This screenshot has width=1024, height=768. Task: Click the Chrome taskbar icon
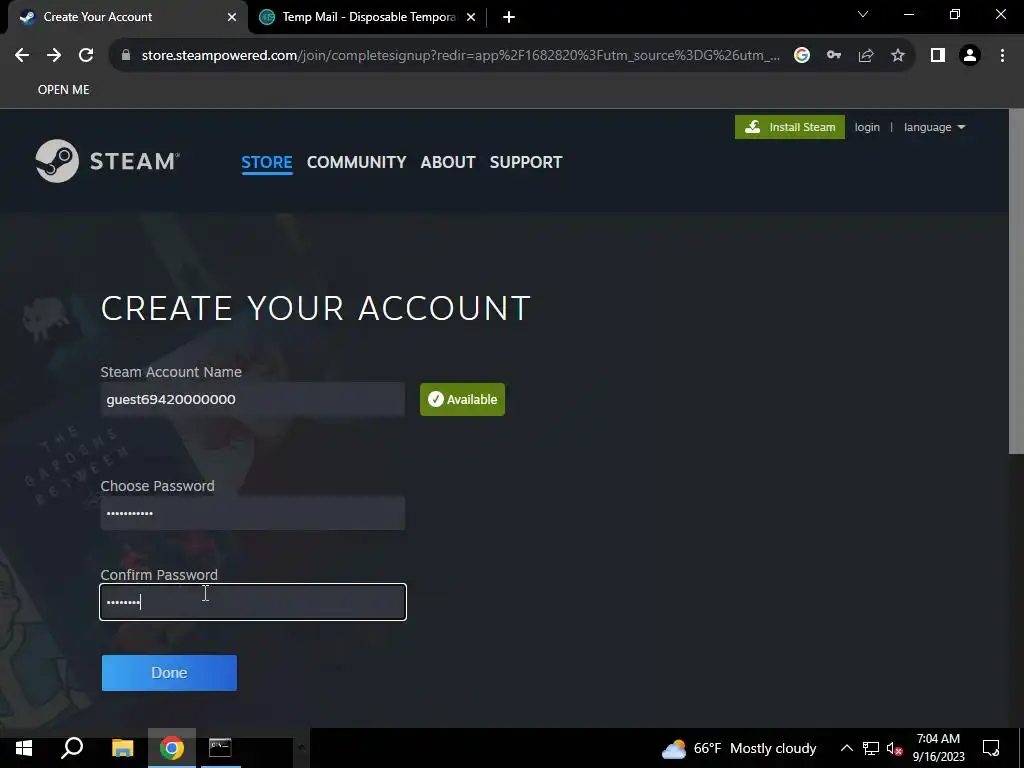(x=172, y=748)
